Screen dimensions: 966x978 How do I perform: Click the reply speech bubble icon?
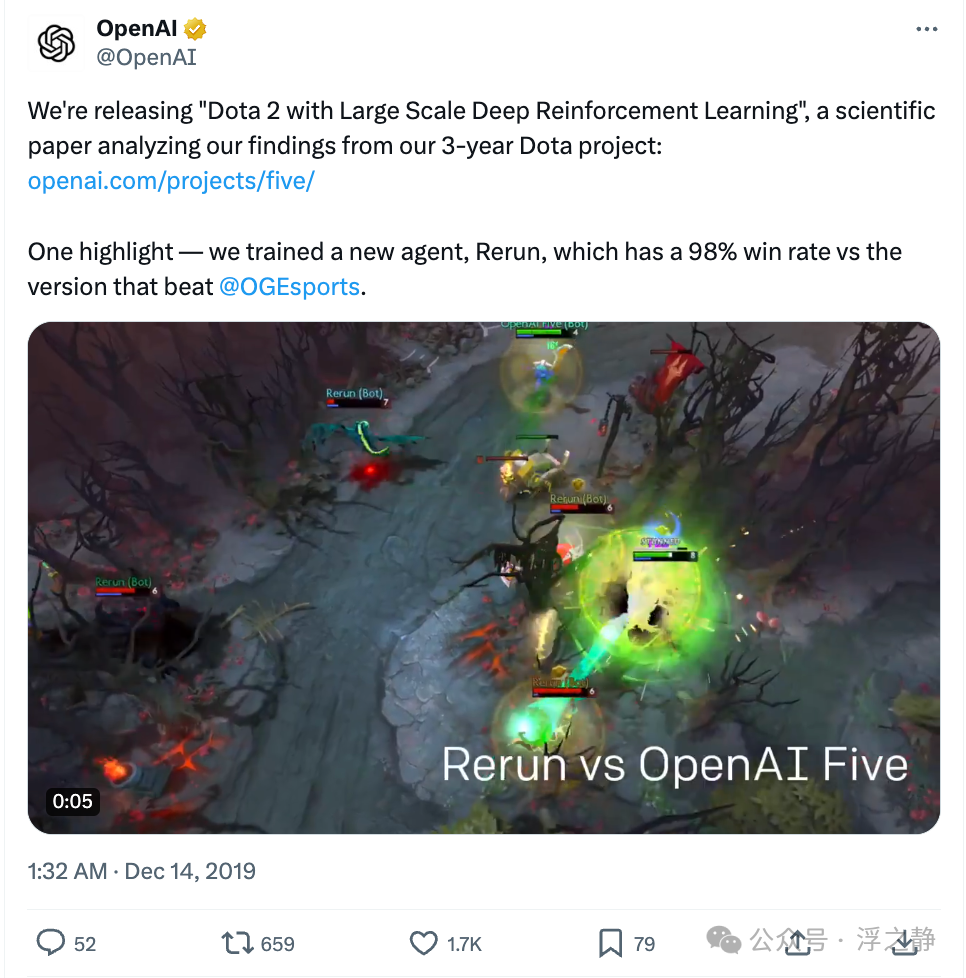click(x=51, y=942)
